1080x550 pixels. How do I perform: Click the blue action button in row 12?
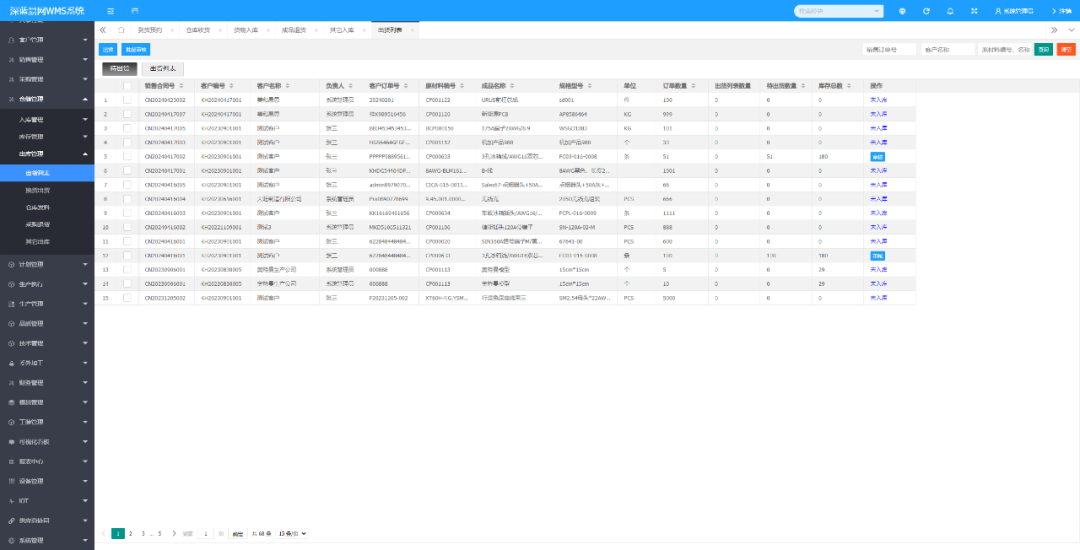pyautogui.click(x=878, y=256)
